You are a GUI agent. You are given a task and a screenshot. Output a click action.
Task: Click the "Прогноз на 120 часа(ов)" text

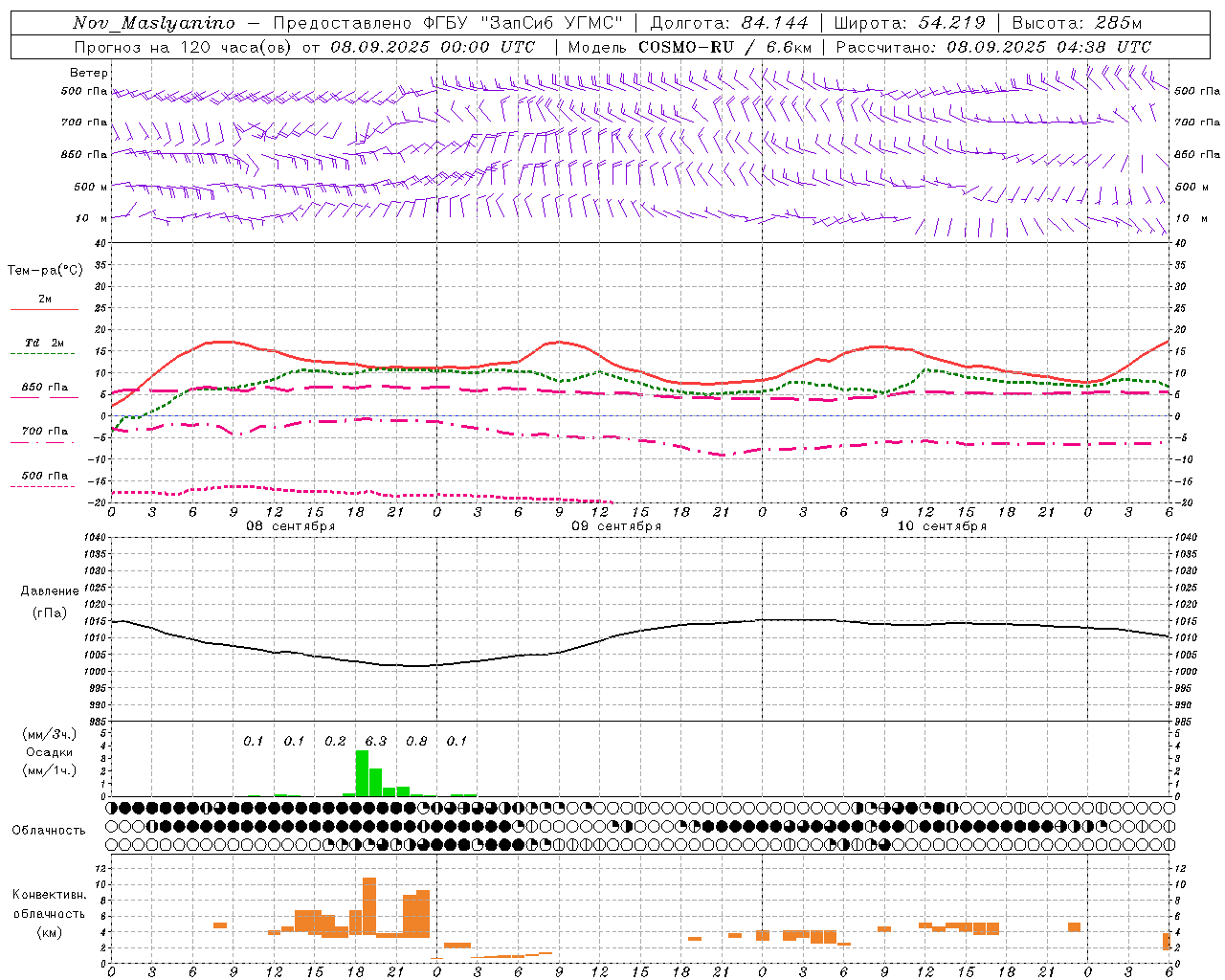click(x=185, y=47)
